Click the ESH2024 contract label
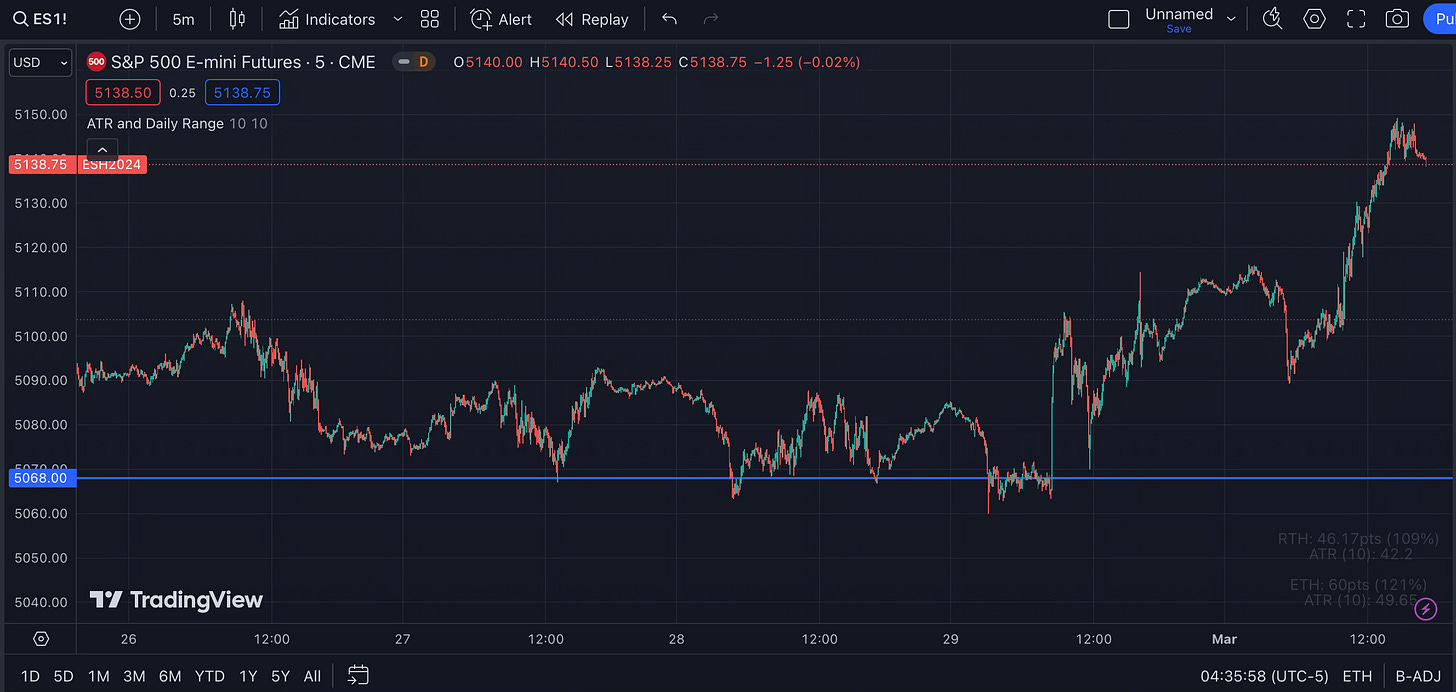This screenshot has width=1456, height=692. coord(112,164)
